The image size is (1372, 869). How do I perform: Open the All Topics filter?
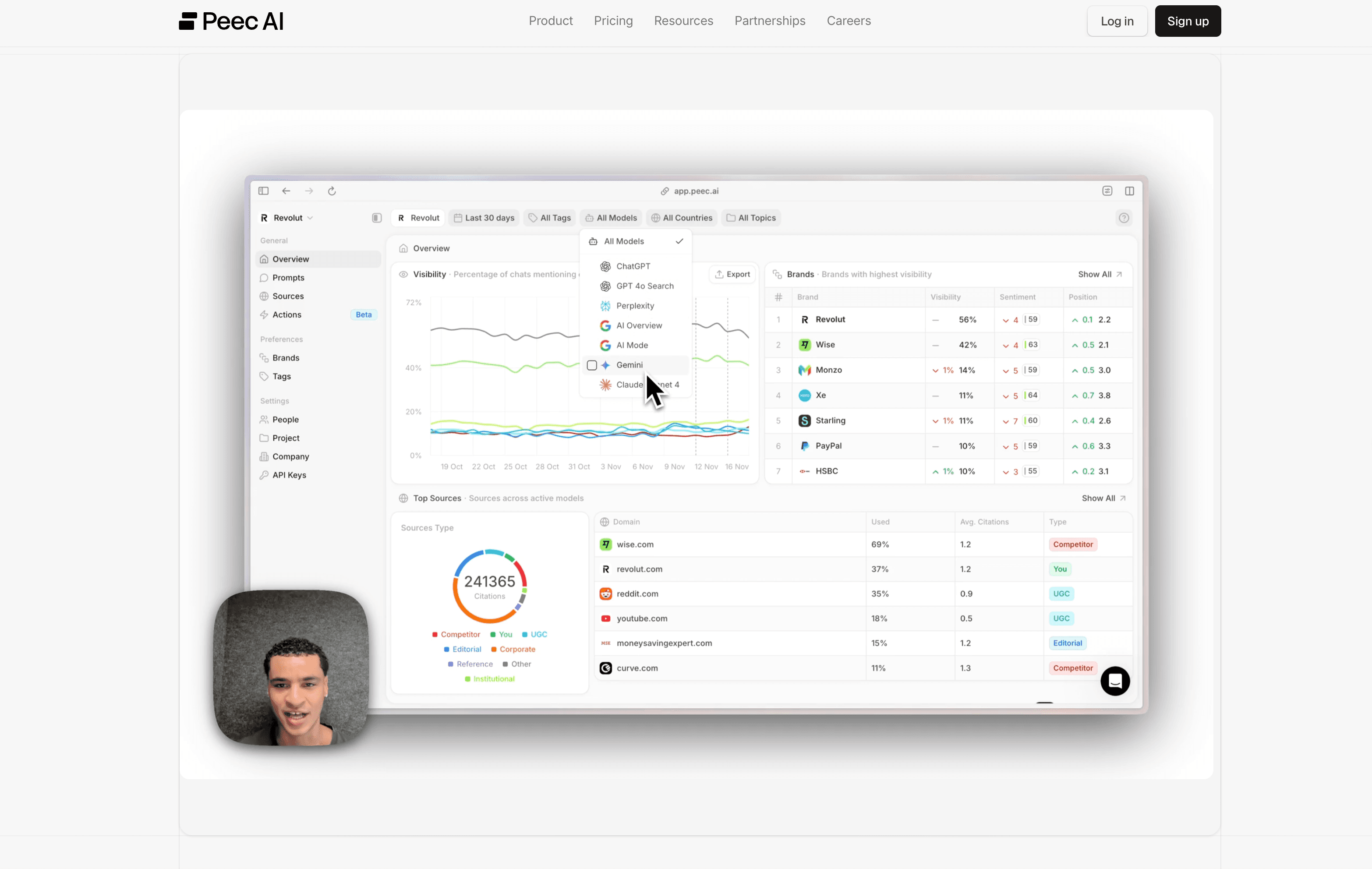pyautogui.click(x=751, y=218)
